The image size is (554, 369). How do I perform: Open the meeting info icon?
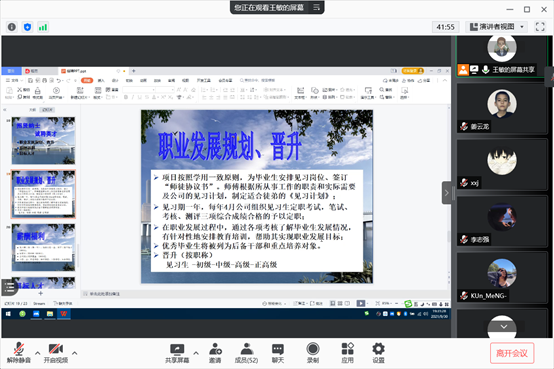(12, 27)
